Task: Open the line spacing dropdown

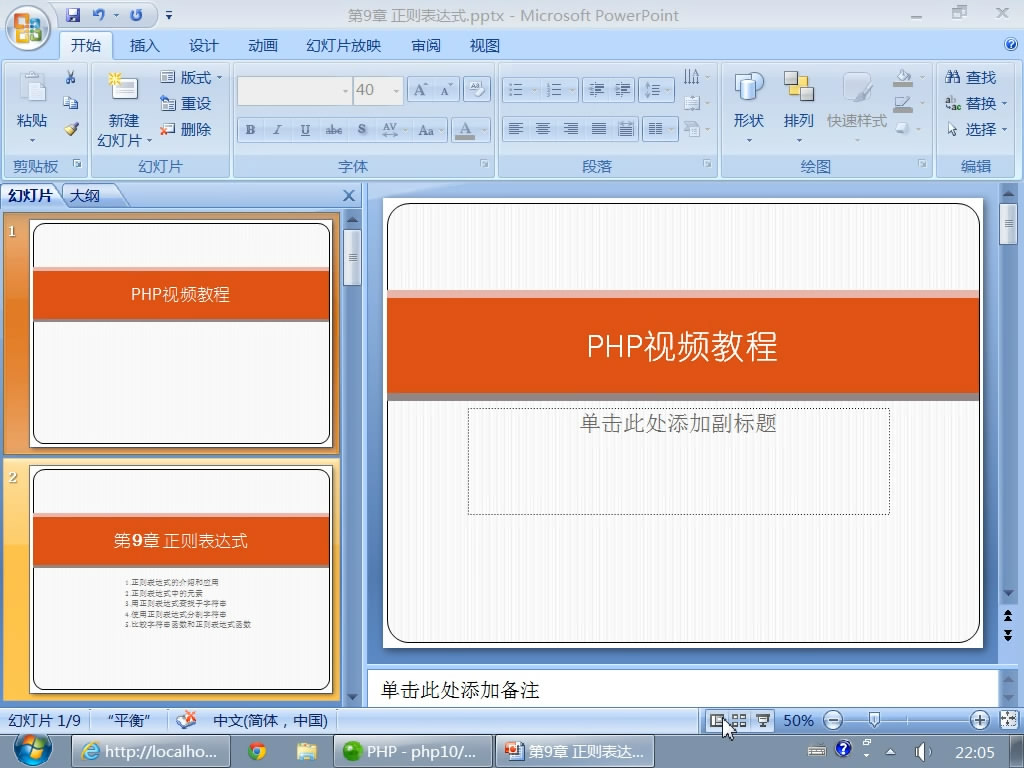Action: point(656,90)
